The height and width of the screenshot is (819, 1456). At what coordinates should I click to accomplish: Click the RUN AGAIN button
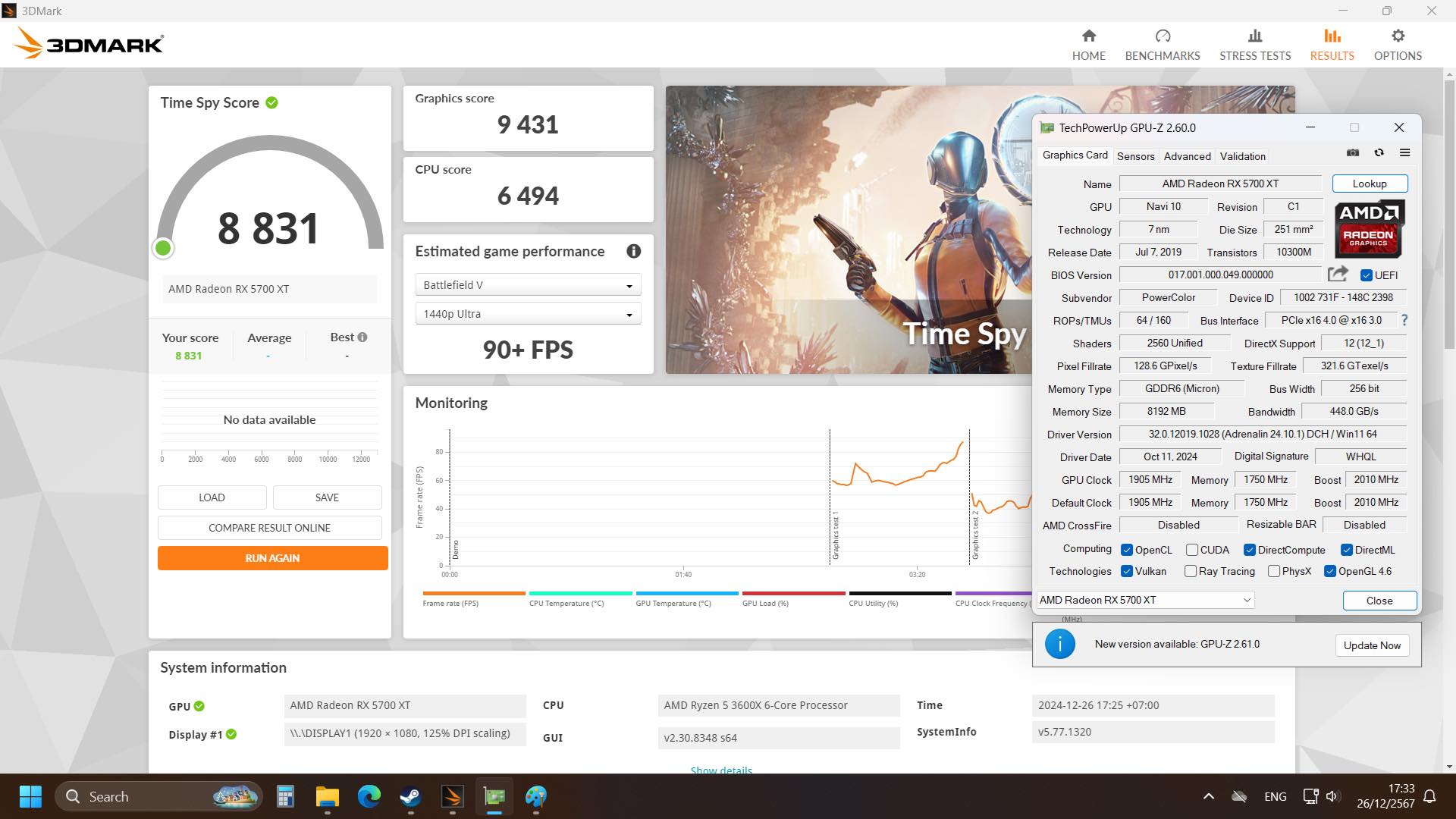272,558
